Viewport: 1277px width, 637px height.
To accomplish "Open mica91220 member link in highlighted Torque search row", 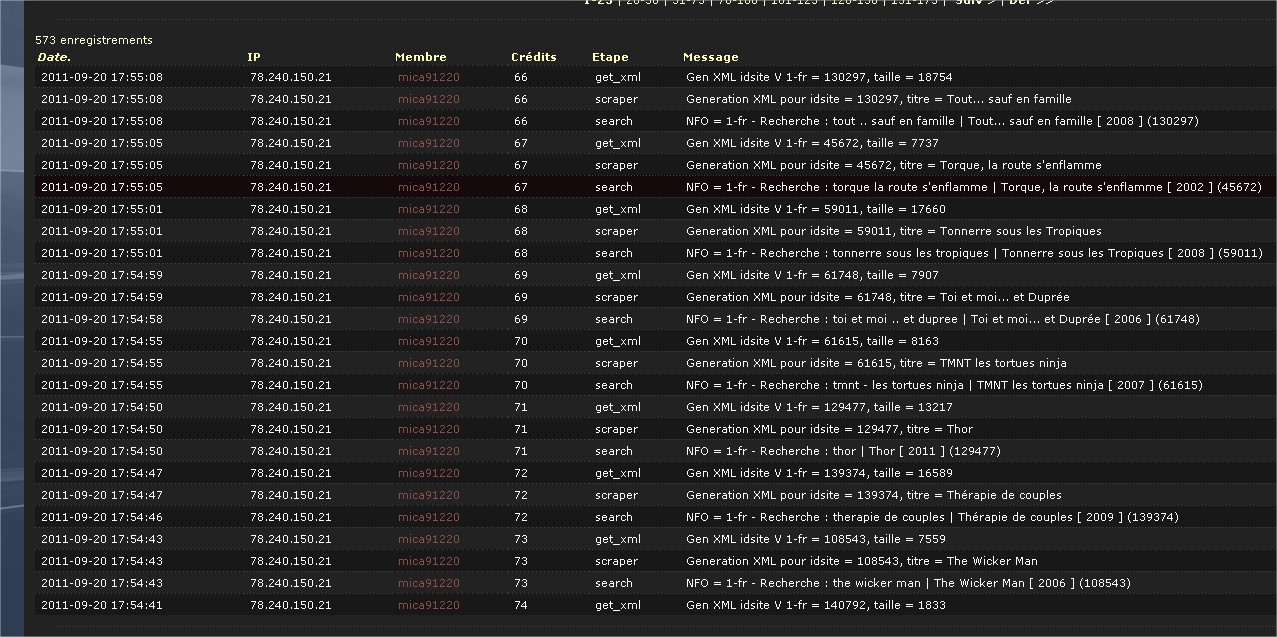I will tap(428, 187).
